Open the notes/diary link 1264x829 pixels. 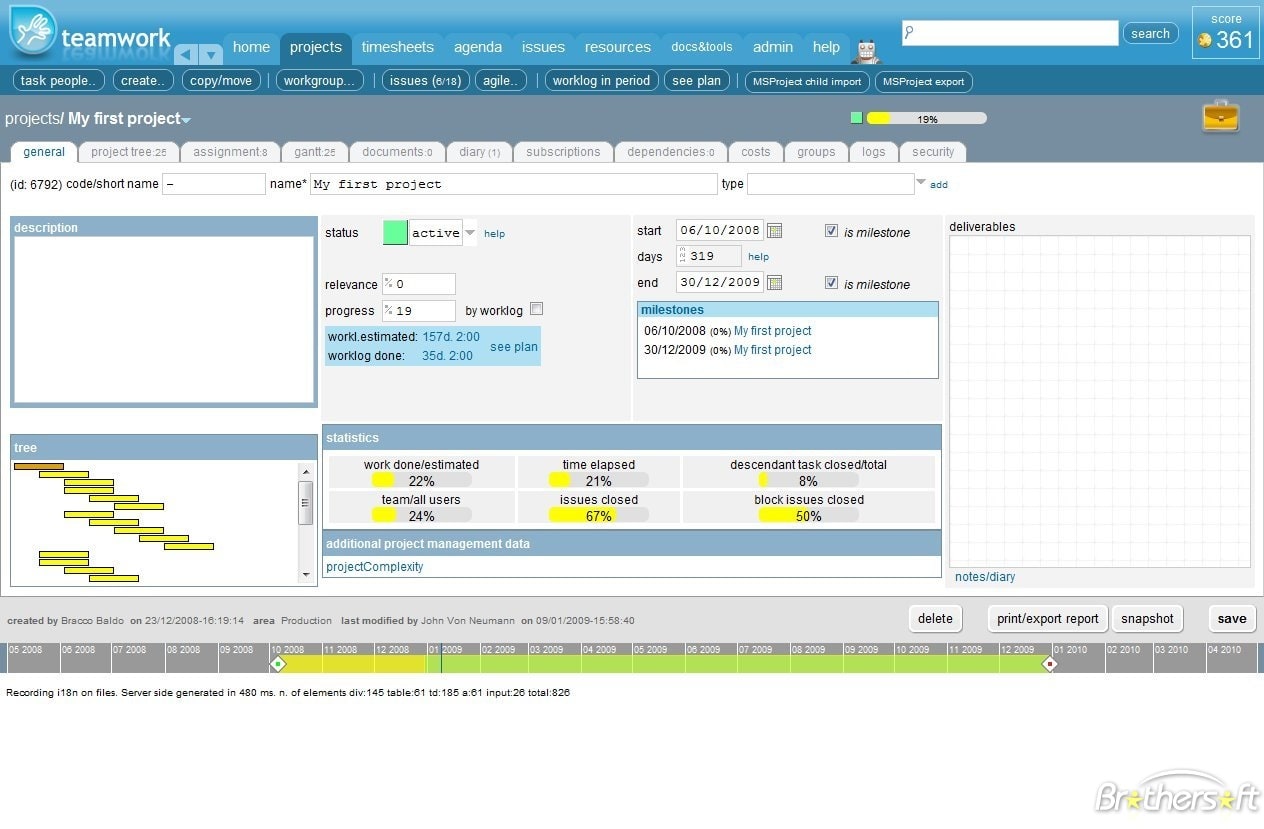tap(985, 577)
